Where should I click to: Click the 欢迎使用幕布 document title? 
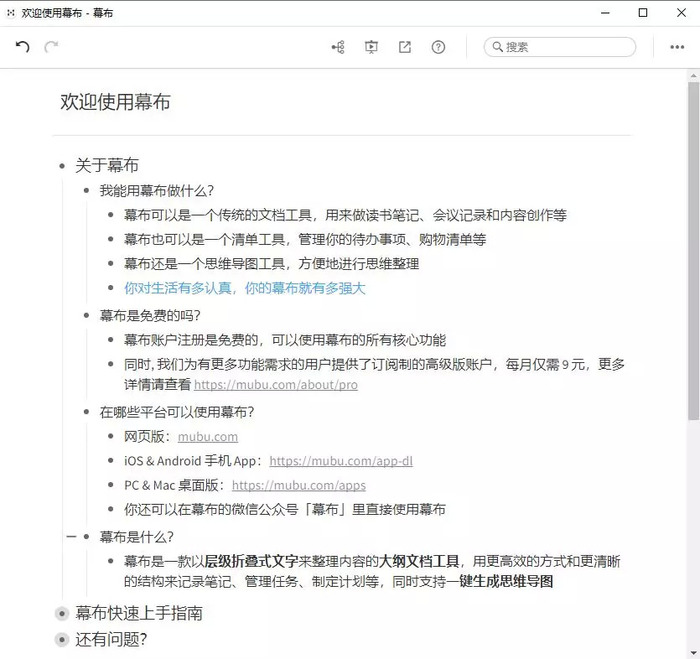click(116, 102)
